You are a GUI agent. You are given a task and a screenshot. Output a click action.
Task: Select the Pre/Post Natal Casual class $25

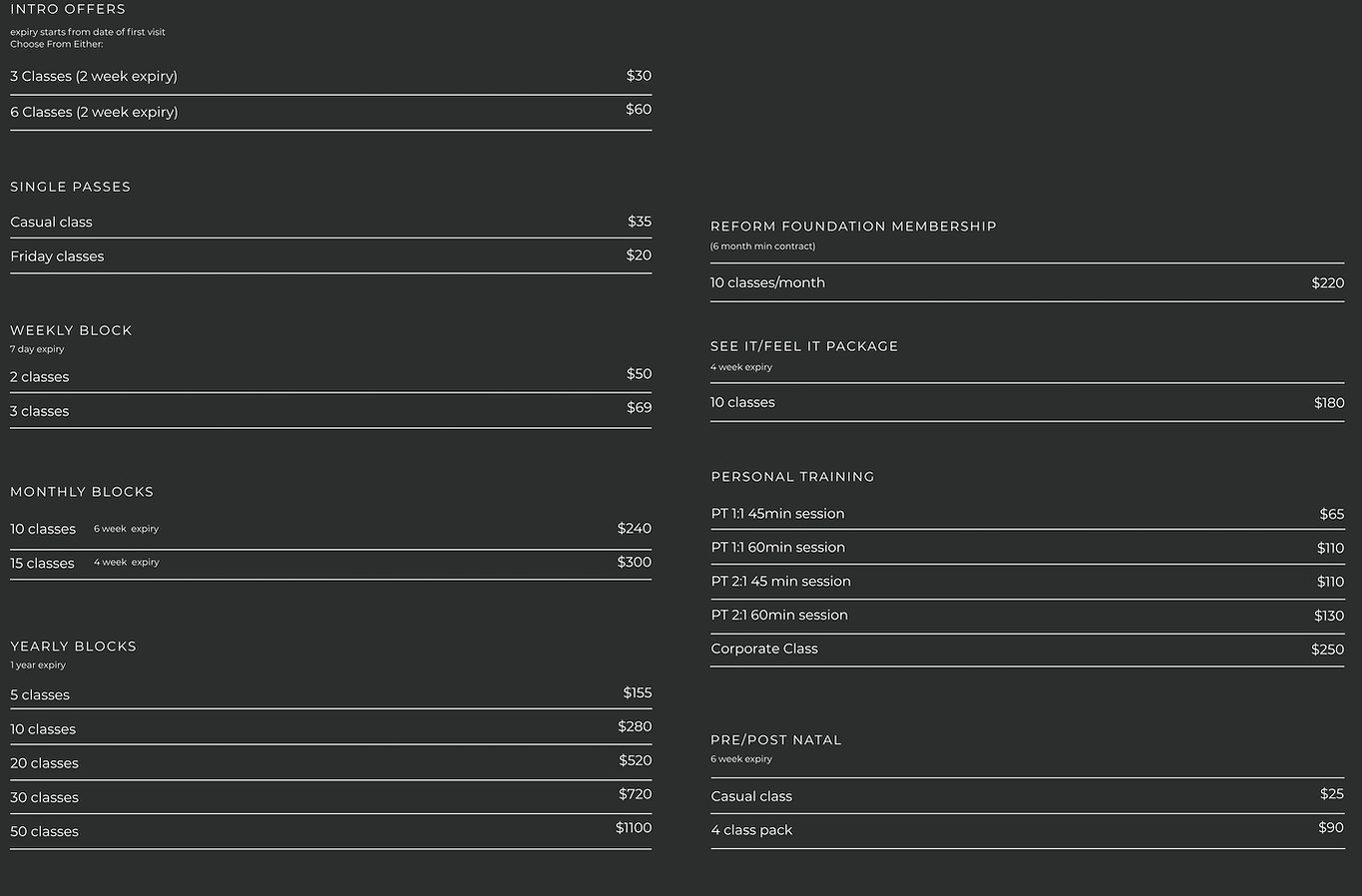pos(1027,795)
